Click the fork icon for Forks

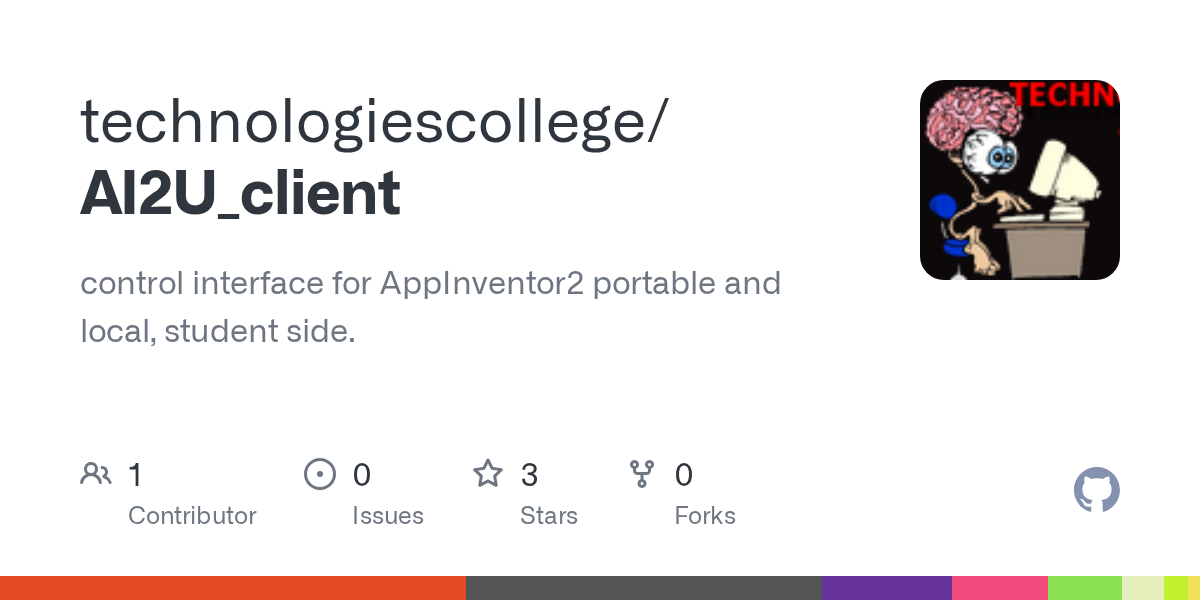pos(642,474)
